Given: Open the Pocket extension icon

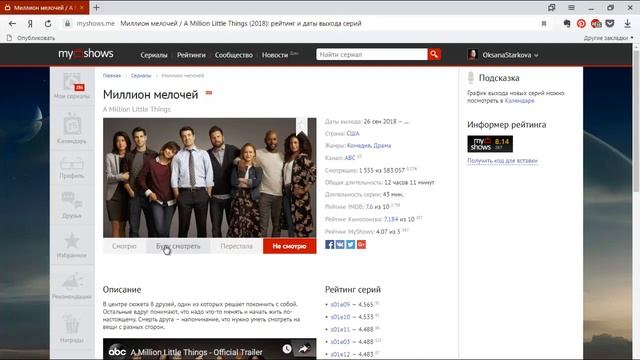Looking at the screenshot, I should pos(610,24).
